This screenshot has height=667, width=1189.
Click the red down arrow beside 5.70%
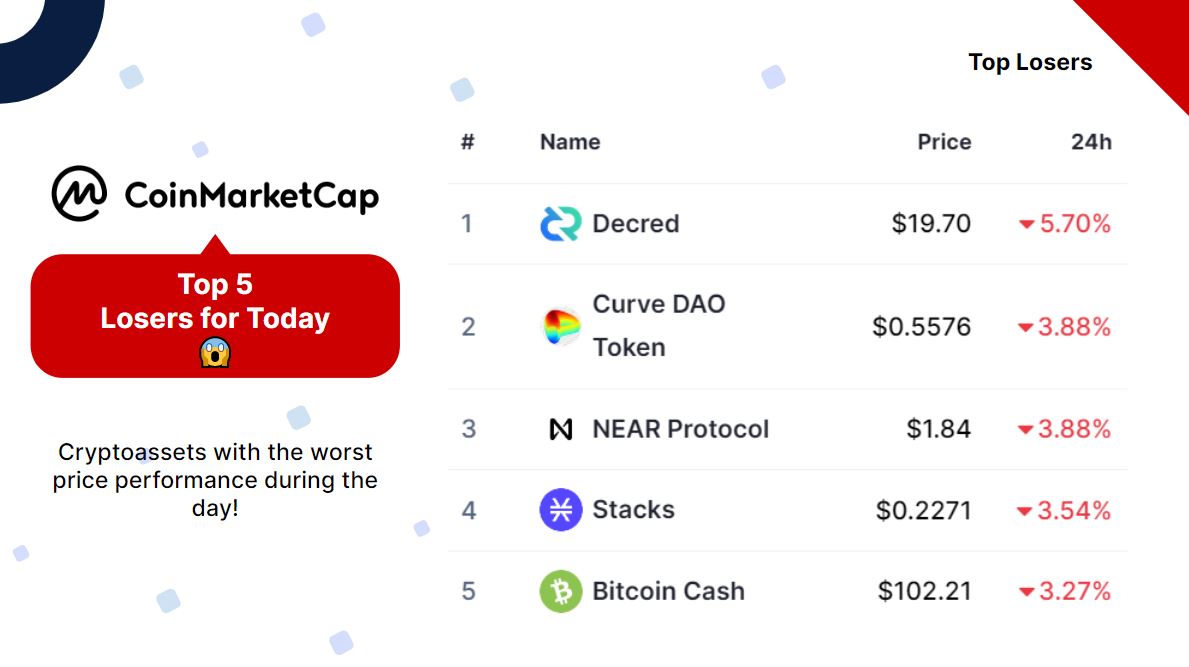click(1026, 225)
